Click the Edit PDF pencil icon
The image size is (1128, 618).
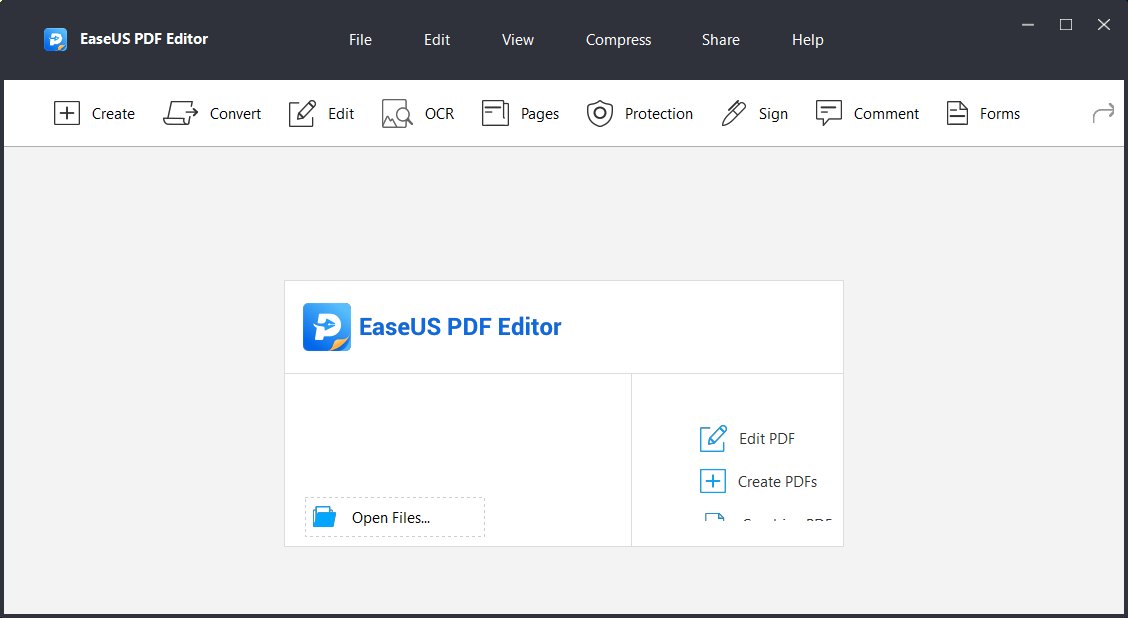(713, 438)
